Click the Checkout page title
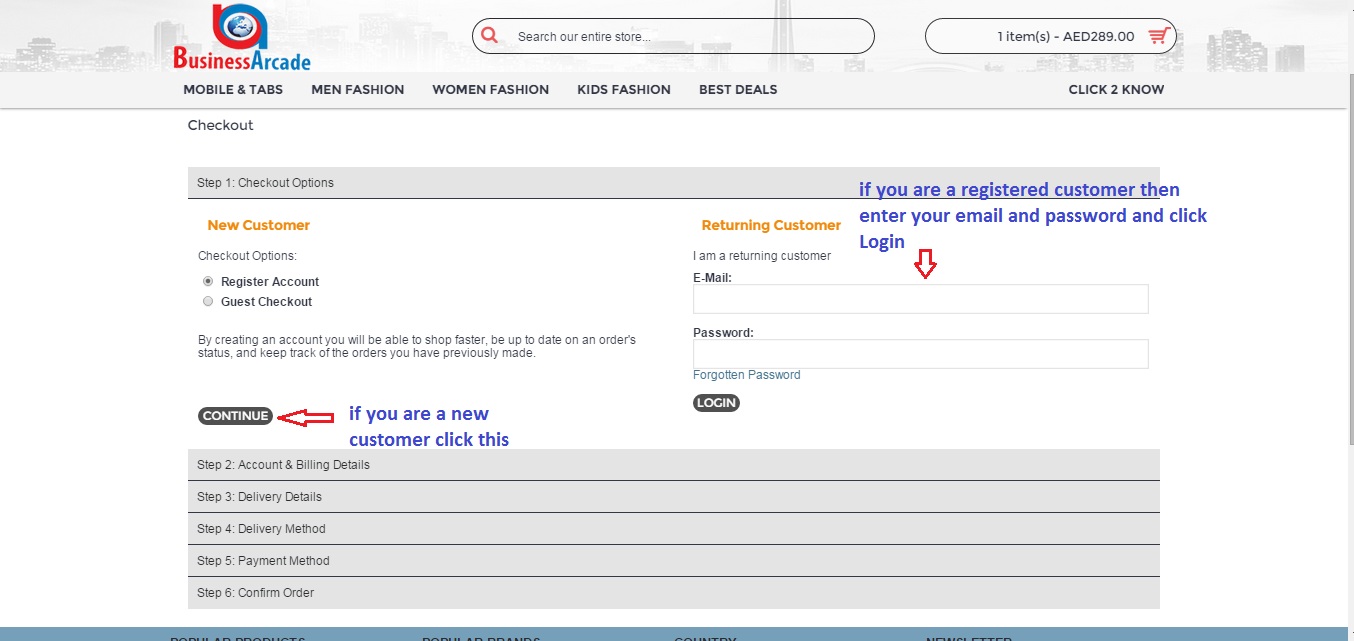 point(220,125)
